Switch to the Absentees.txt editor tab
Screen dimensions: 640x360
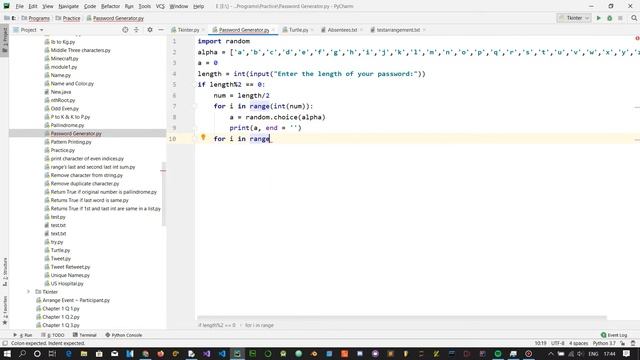click(x=342, y=30)
